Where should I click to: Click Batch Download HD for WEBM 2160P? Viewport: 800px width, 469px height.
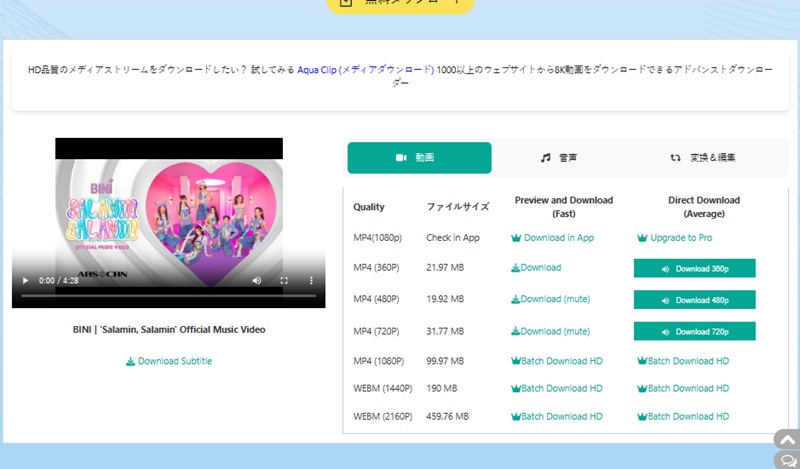tap(556, 416)
